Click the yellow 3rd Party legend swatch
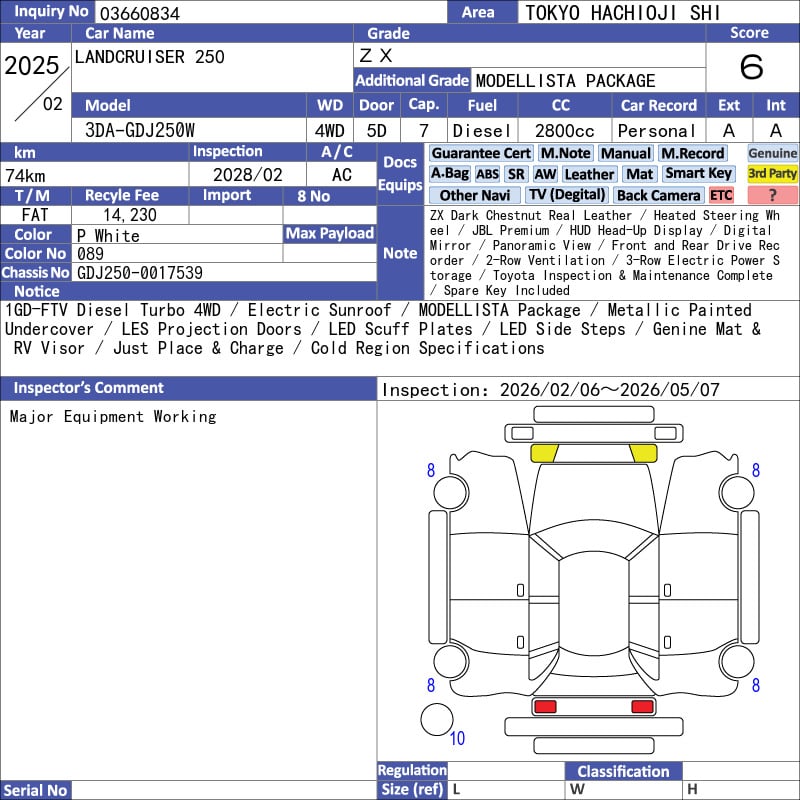 772,174
